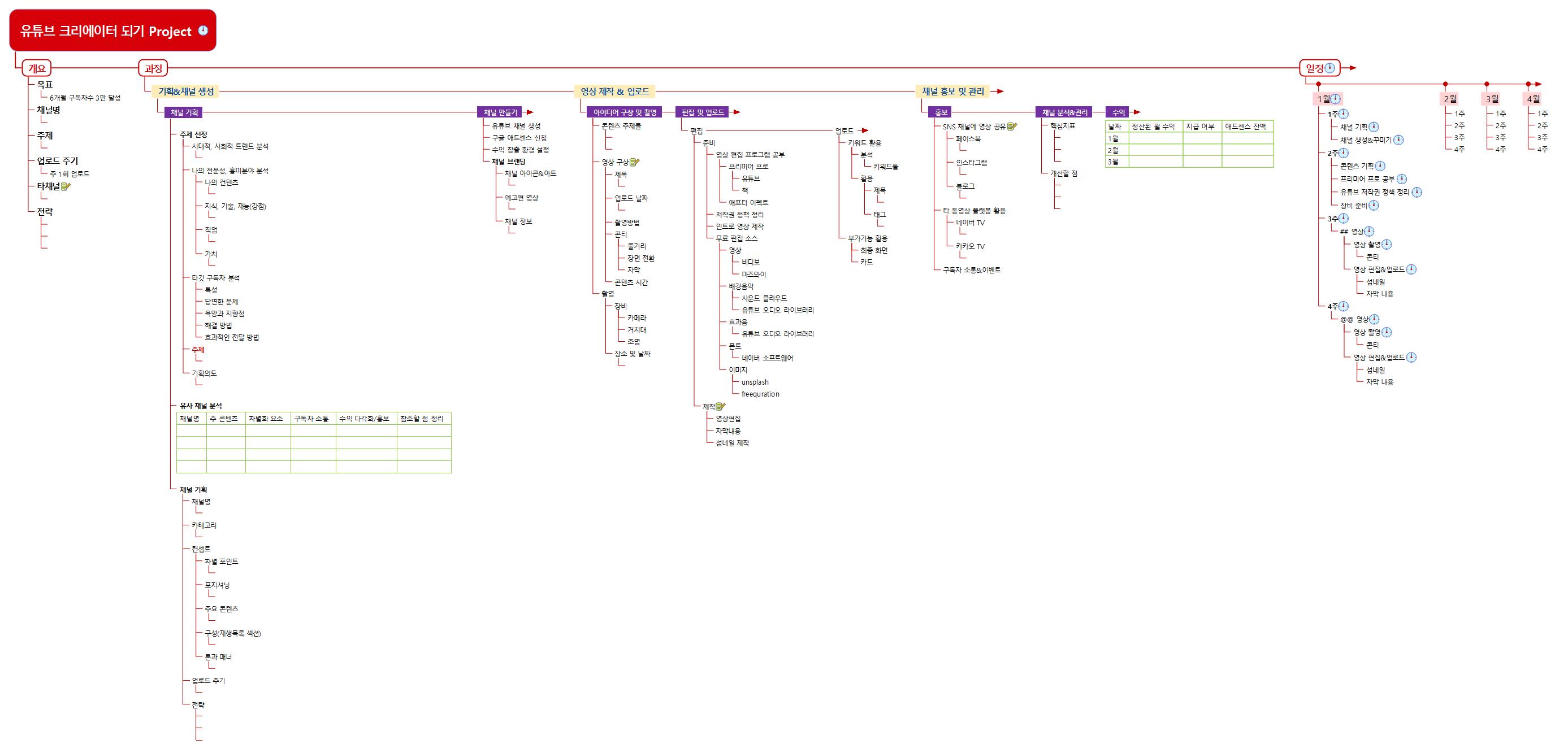Viewport: 1568px width, 753px height.
Task: Click the red arrow next to 수익
Action: (x=1137, y=112)
